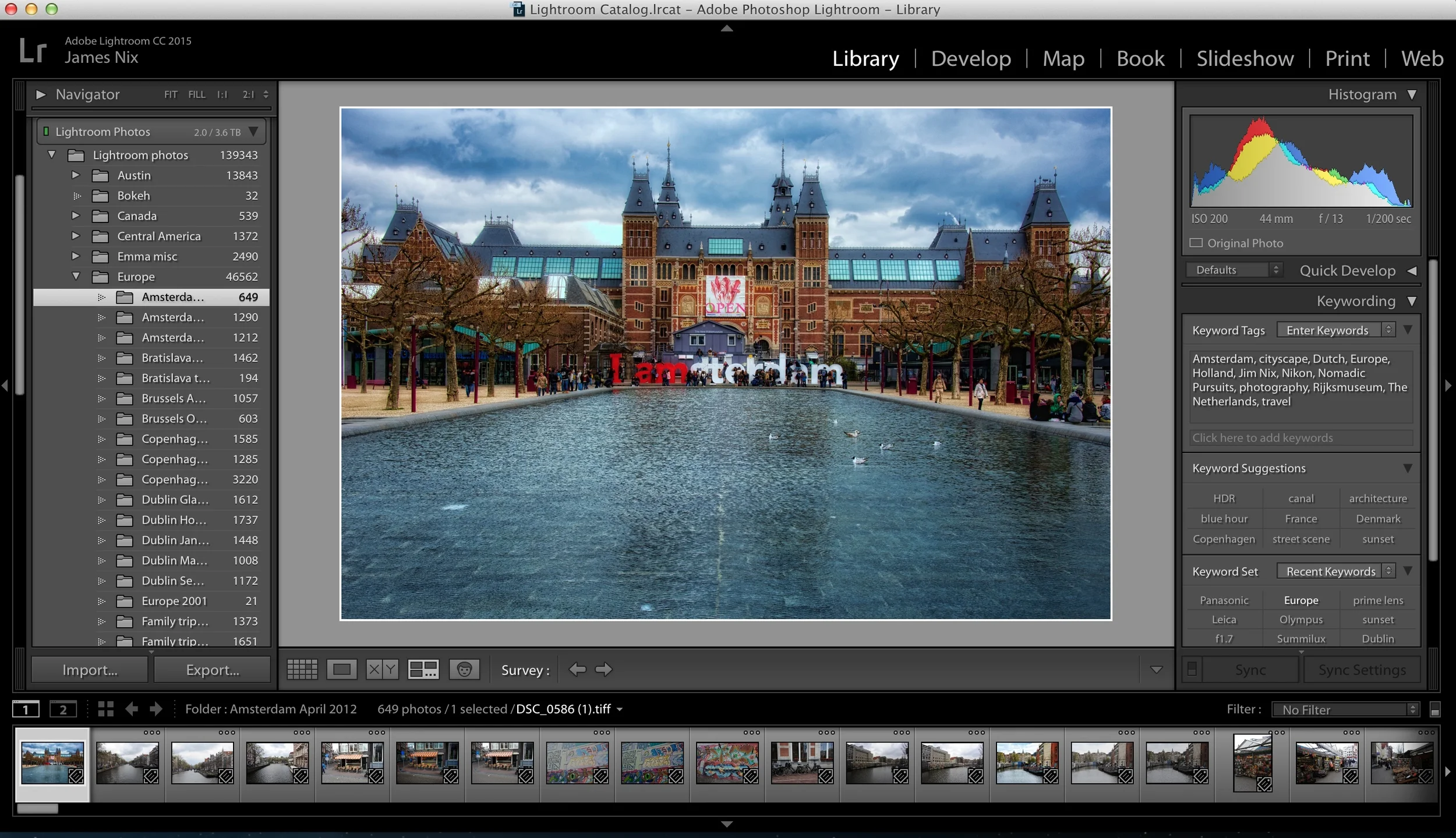Open Recent Keywords set dropdown
1456x838 pixels.
(x=1336, y=571)
